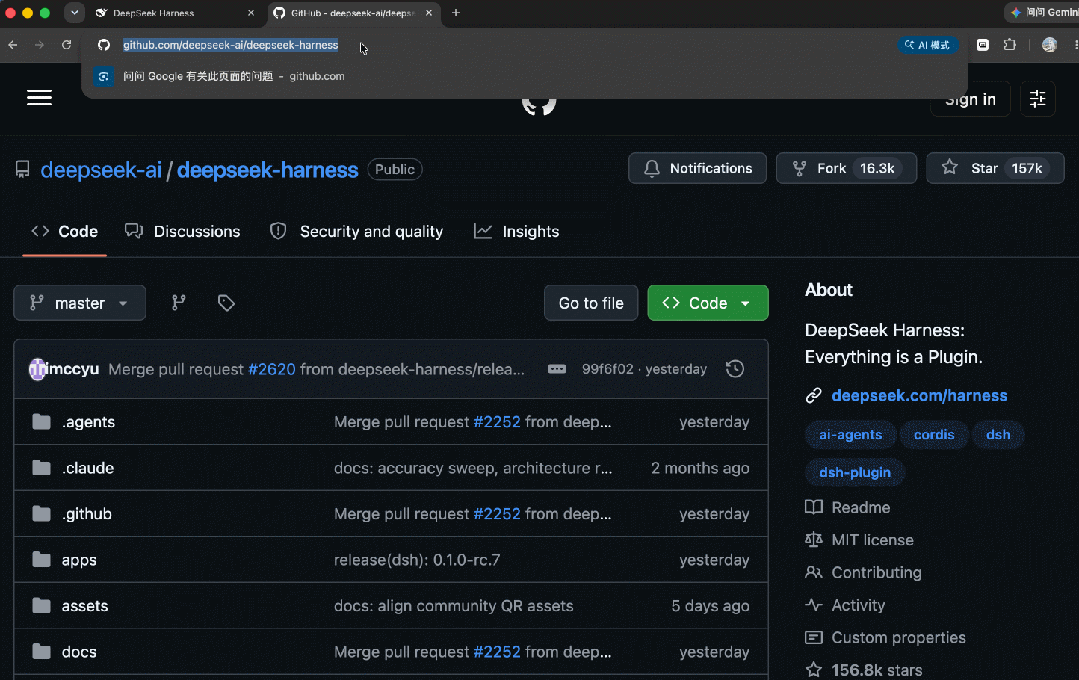Open the Discussions tab
The width and height of the screenshot is (1079, 680).
click(x=182, y=231)
